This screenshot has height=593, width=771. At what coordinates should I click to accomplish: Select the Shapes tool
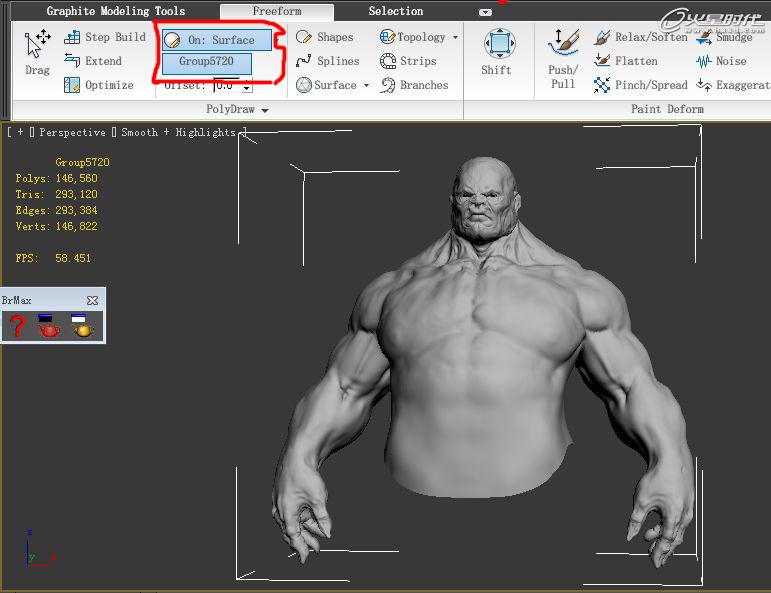325,37
